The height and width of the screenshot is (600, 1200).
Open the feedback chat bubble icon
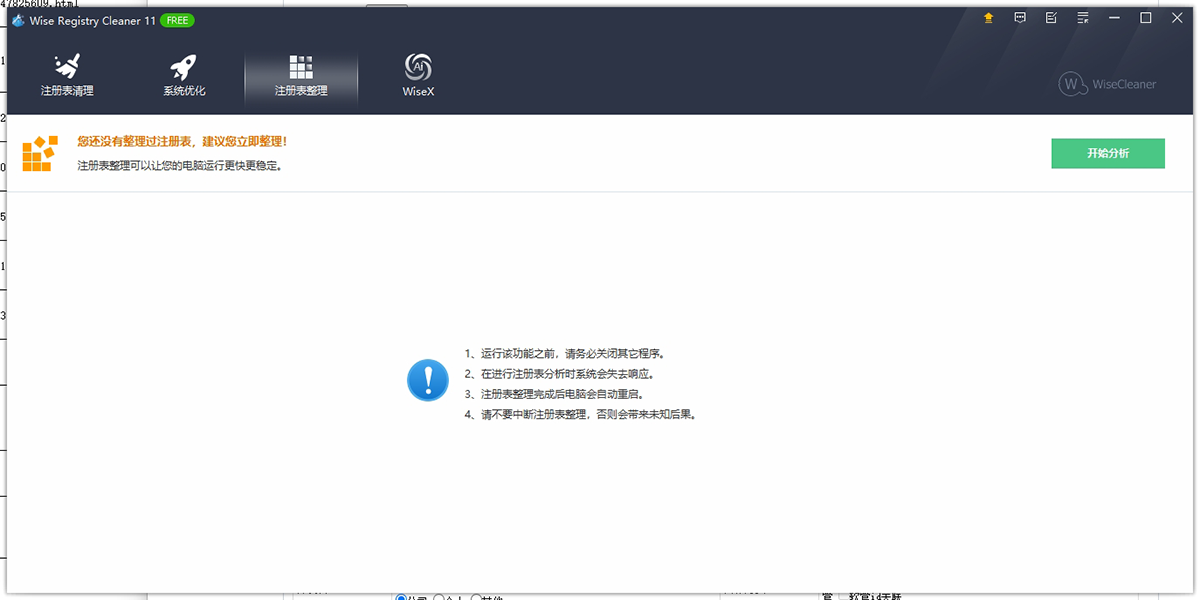pyautogui.click(x=1020, y=18)
